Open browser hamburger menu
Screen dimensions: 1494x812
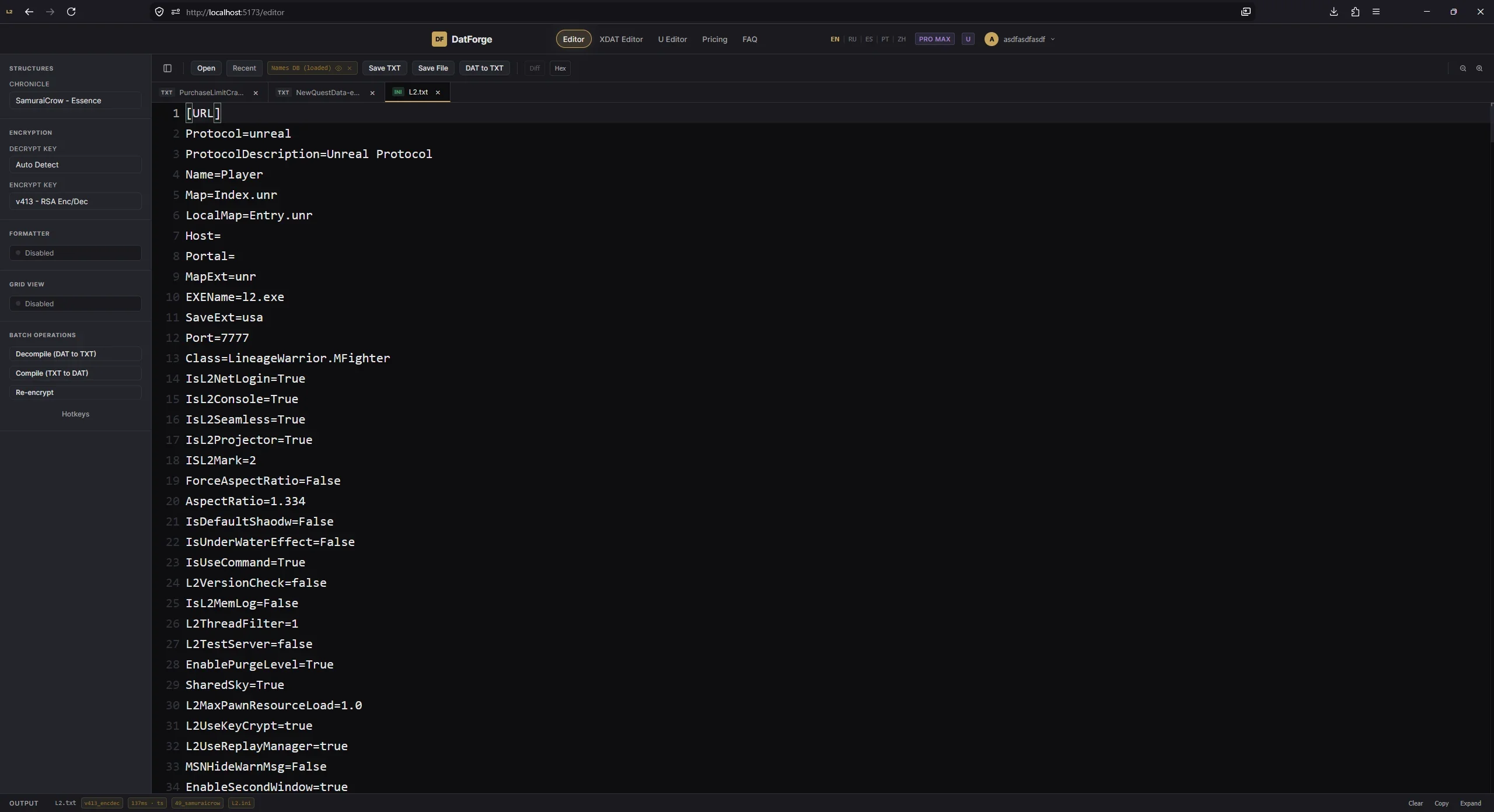[x=1376, y=12]
